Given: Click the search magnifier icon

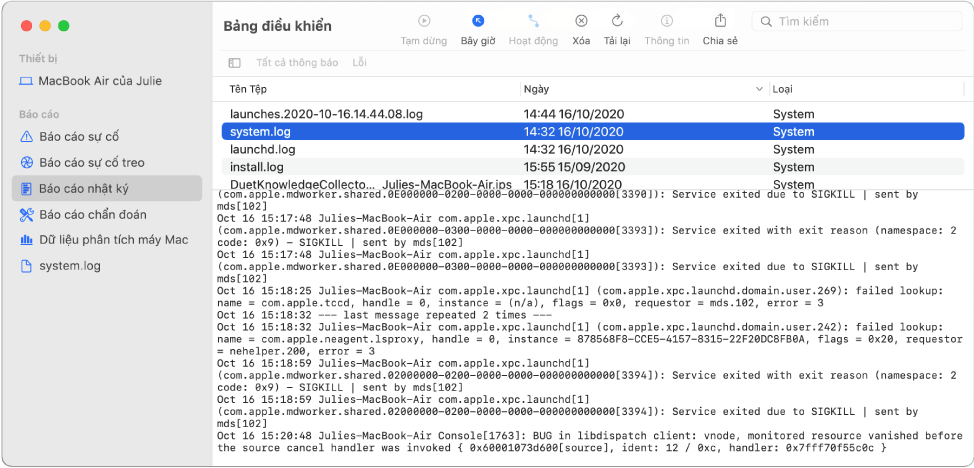Looking at the screenshot, I should (767, 22).
